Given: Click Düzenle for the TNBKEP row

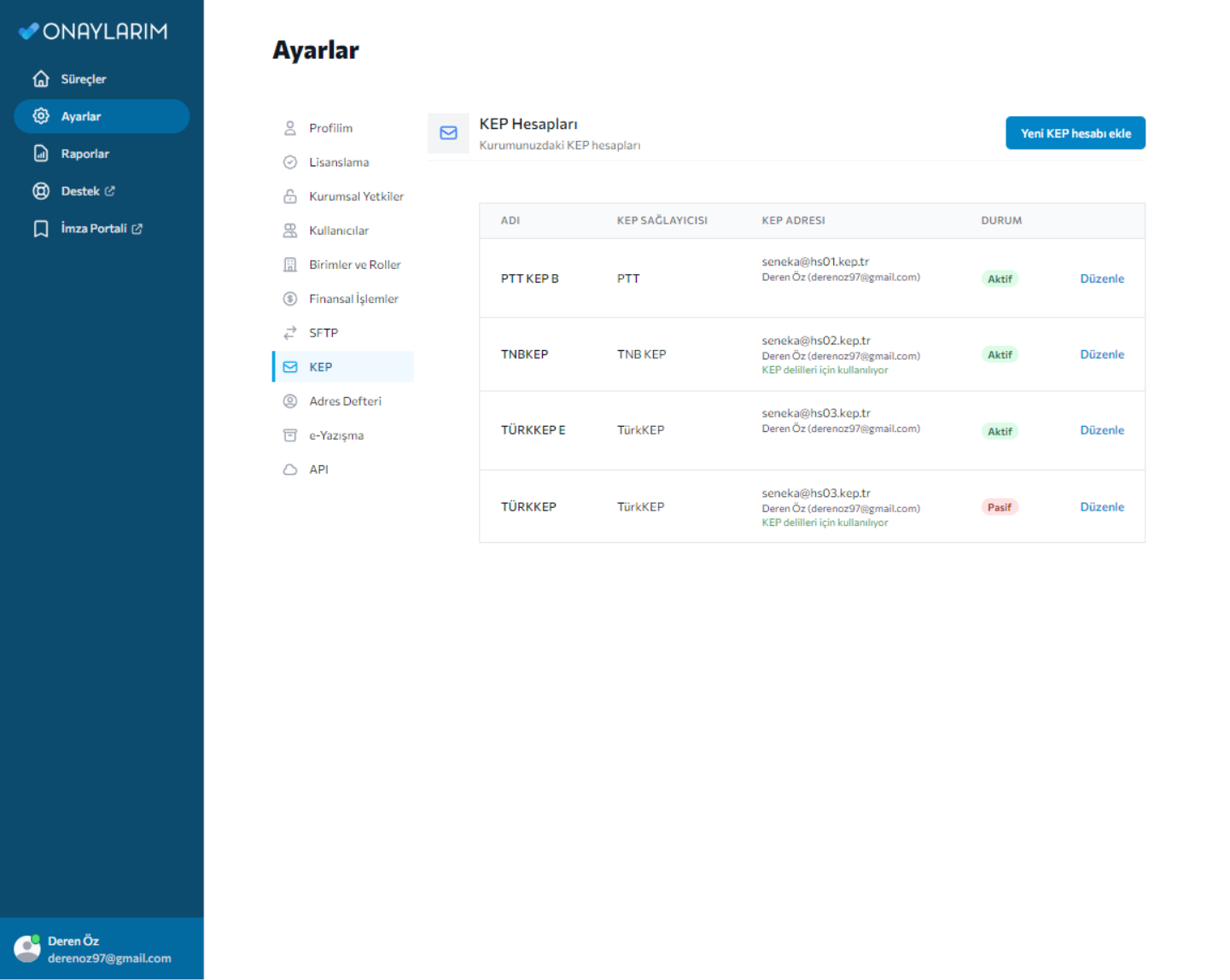Looking at the screenshot, I should (1101, 354).
